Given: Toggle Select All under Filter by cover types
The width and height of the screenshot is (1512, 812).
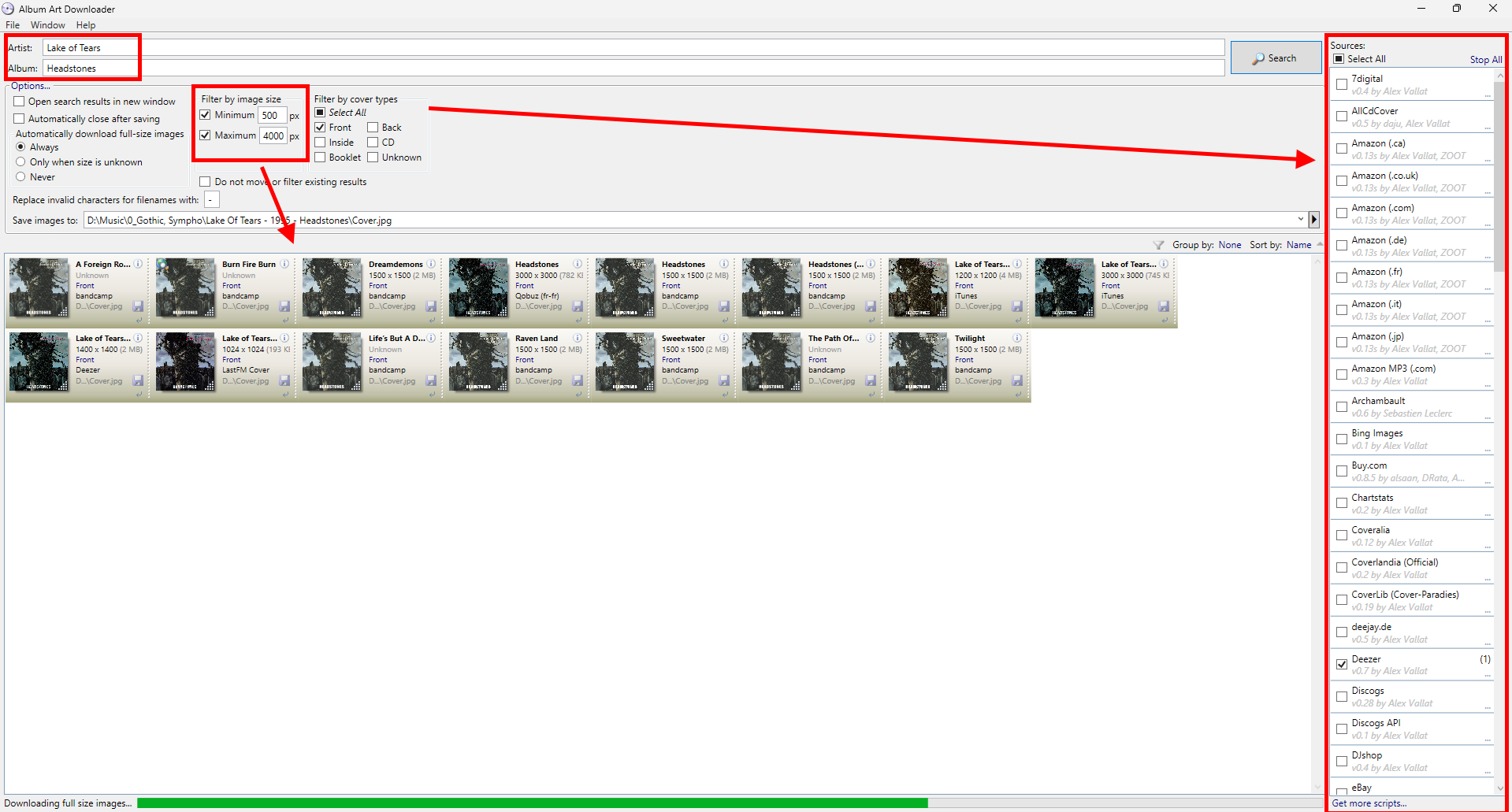Looking at the screenshot, I should click(320, 113).
